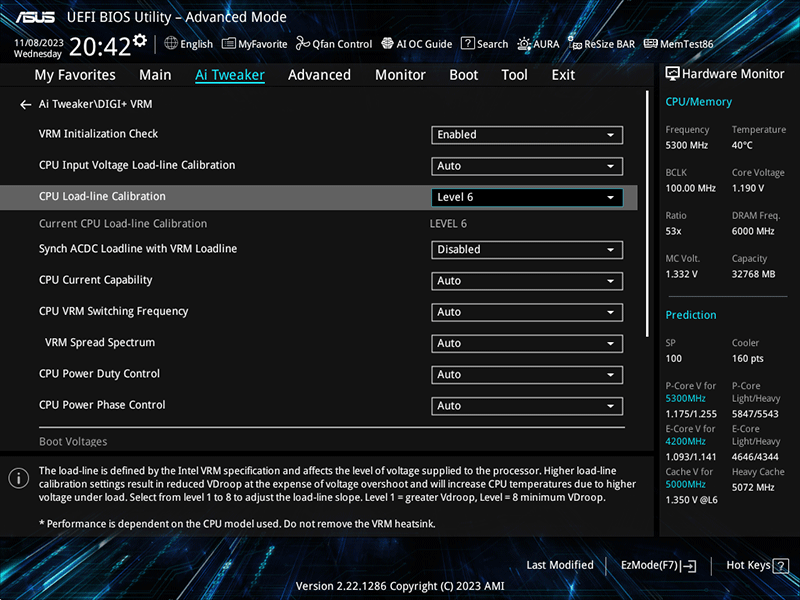Open CPU Current Capability dropdown

point(527,281)
